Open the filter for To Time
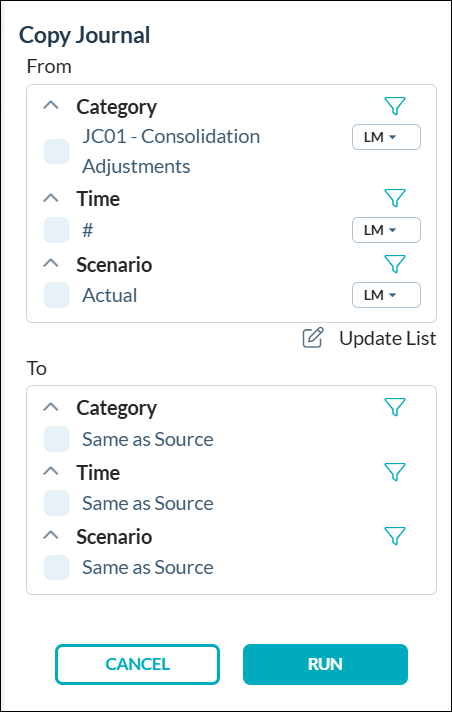This screenshot has width=452, height=712. tap(395, 472)
